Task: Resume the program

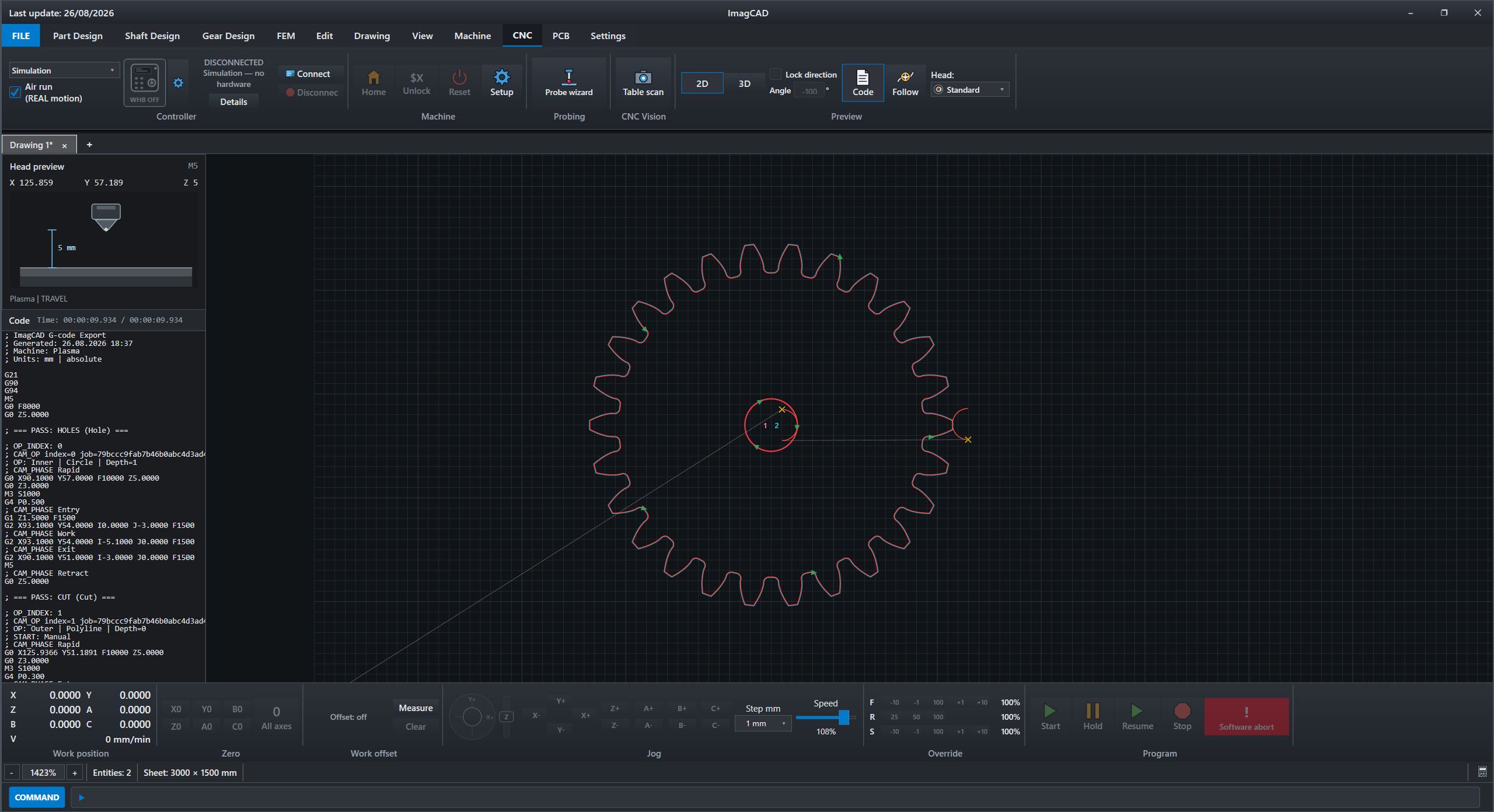Action: point(1137,717)
